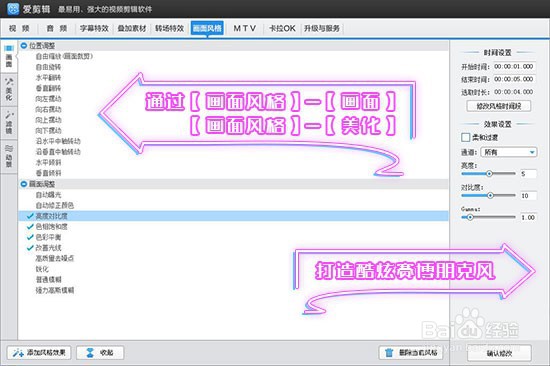Click the 收起 collapse button

(100, 352)
